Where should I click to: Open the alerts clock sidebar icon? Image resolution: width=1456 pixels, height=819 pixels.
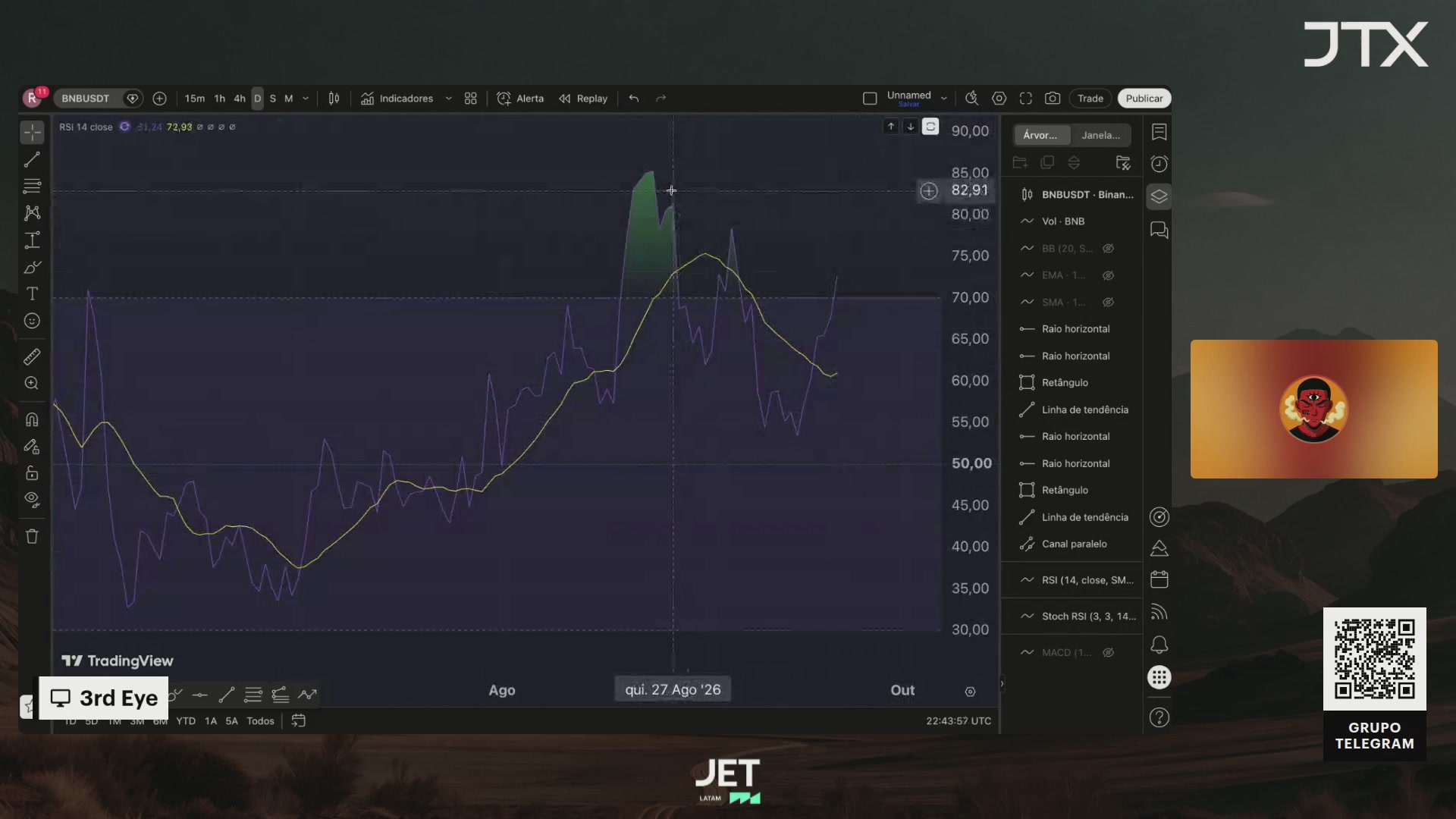pos(1159,164)
